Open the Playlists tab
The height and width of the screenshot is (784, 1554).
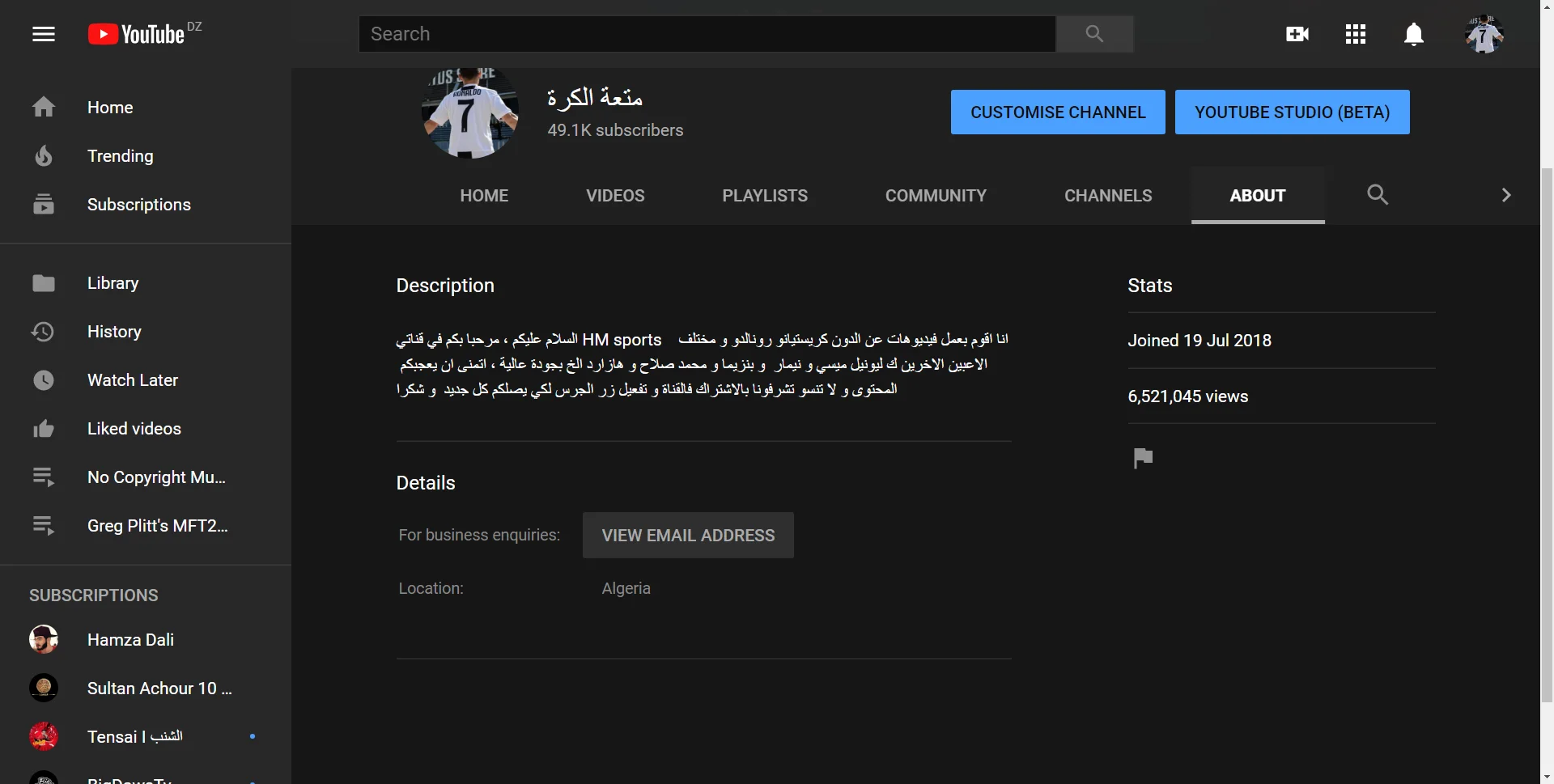[764, 196]
